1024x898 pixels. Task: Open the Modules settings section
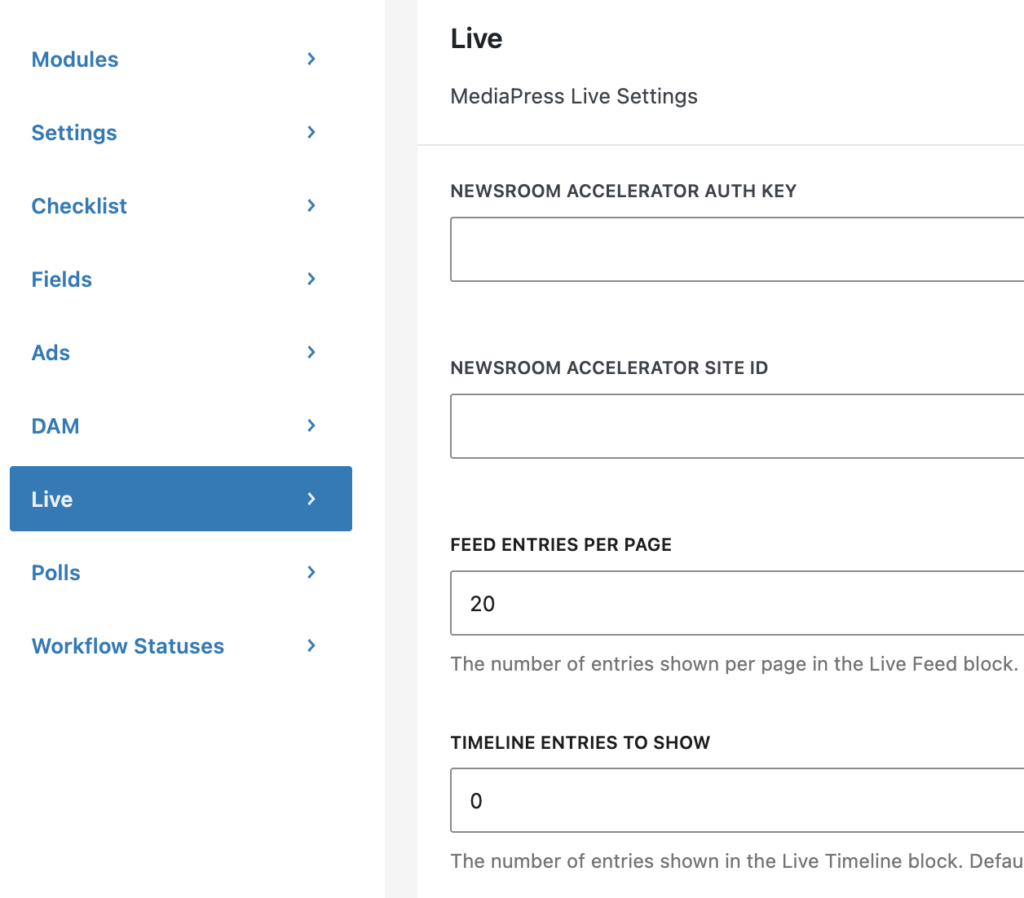[181, 59]
